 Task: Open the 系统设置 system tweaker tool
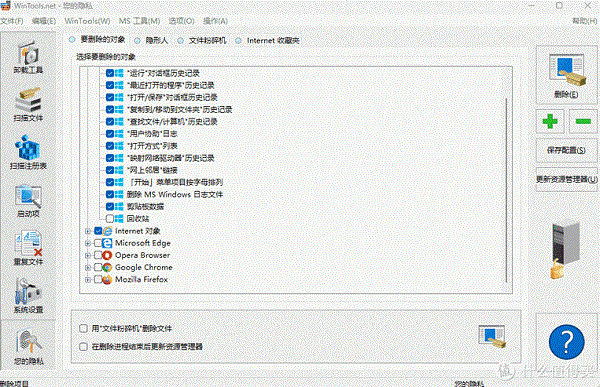(28, 296)
